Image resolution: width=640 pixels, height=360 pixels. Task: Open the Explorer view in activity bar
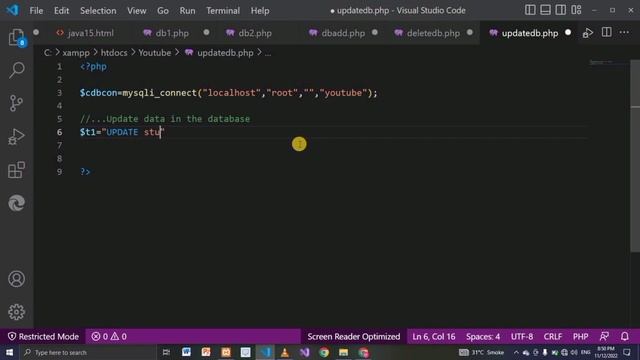click(x=16, y=38)
